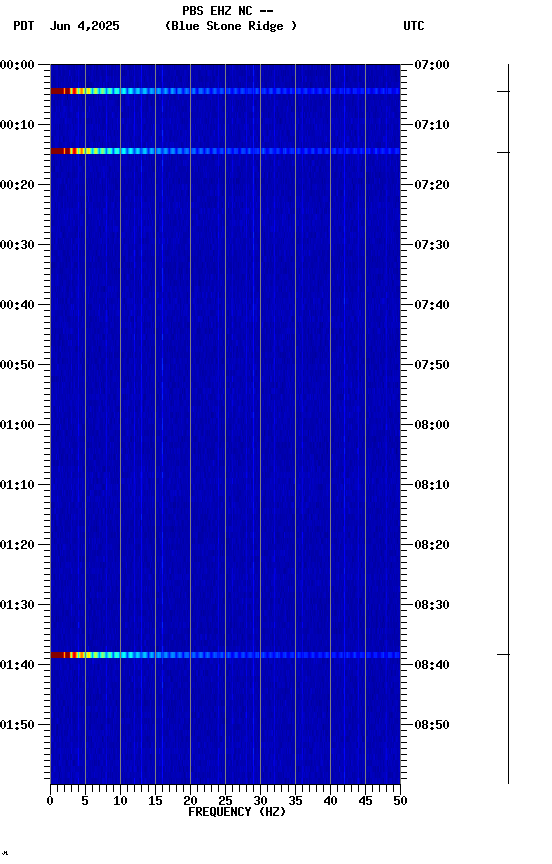
Task: Click the 08:30 UTC time label
Action: pos(432,605)
